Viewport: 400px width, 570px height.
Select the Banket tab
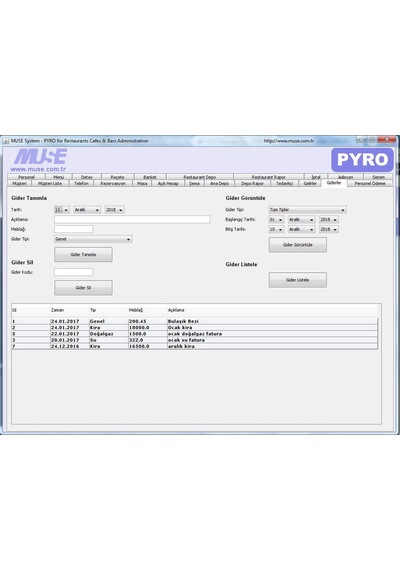click(x=150, y=177)
